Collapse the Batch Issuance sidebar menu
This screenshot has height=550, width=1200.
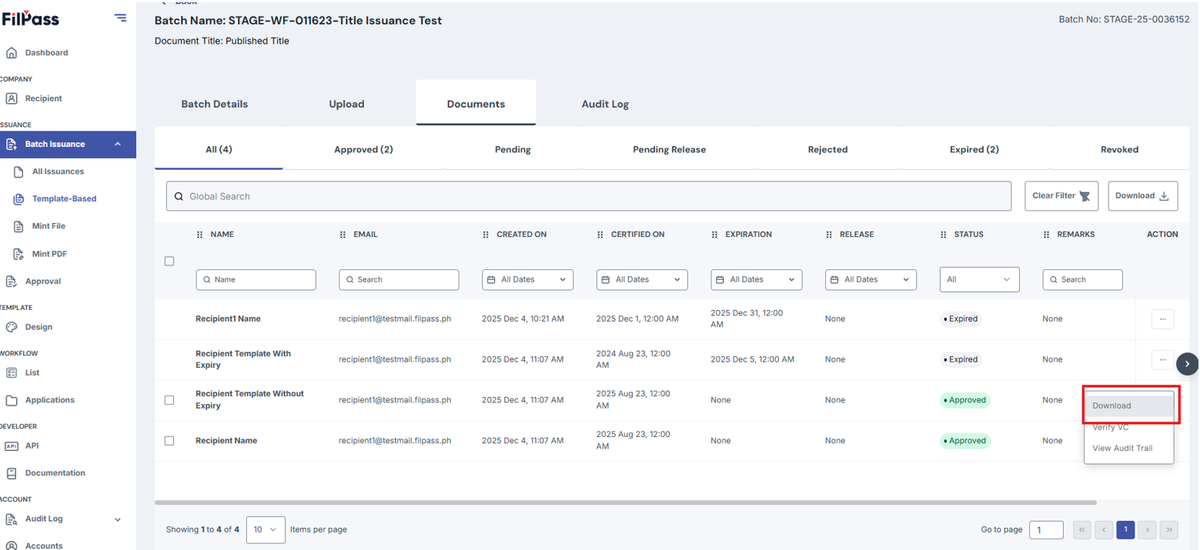[118, 144]
